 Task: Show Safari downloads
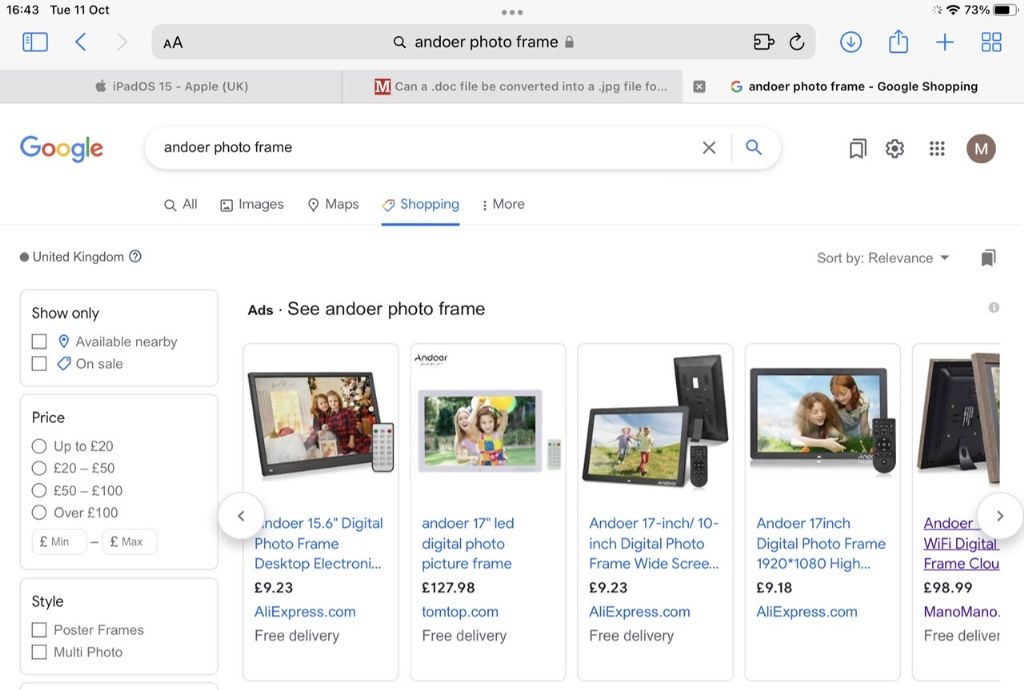click(x=850, y=42)
